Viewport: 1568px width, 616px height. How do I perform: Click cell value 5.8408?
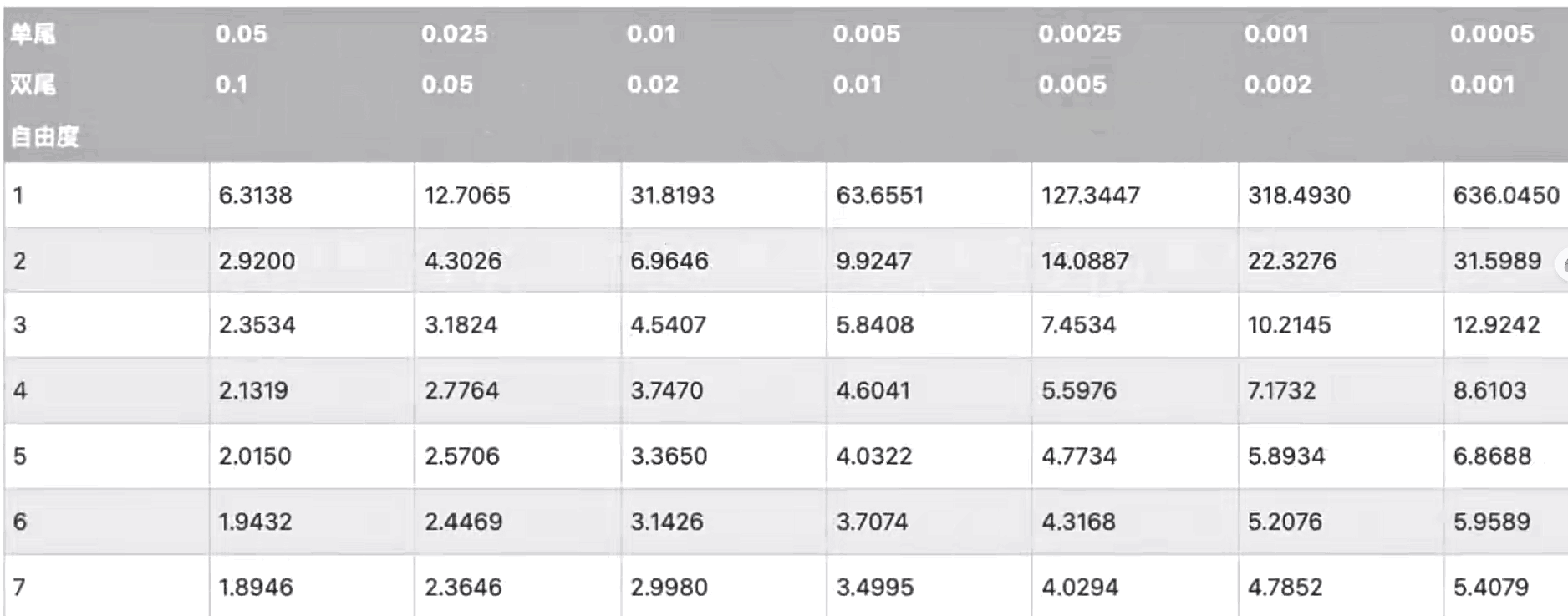[x=875, y=325]
